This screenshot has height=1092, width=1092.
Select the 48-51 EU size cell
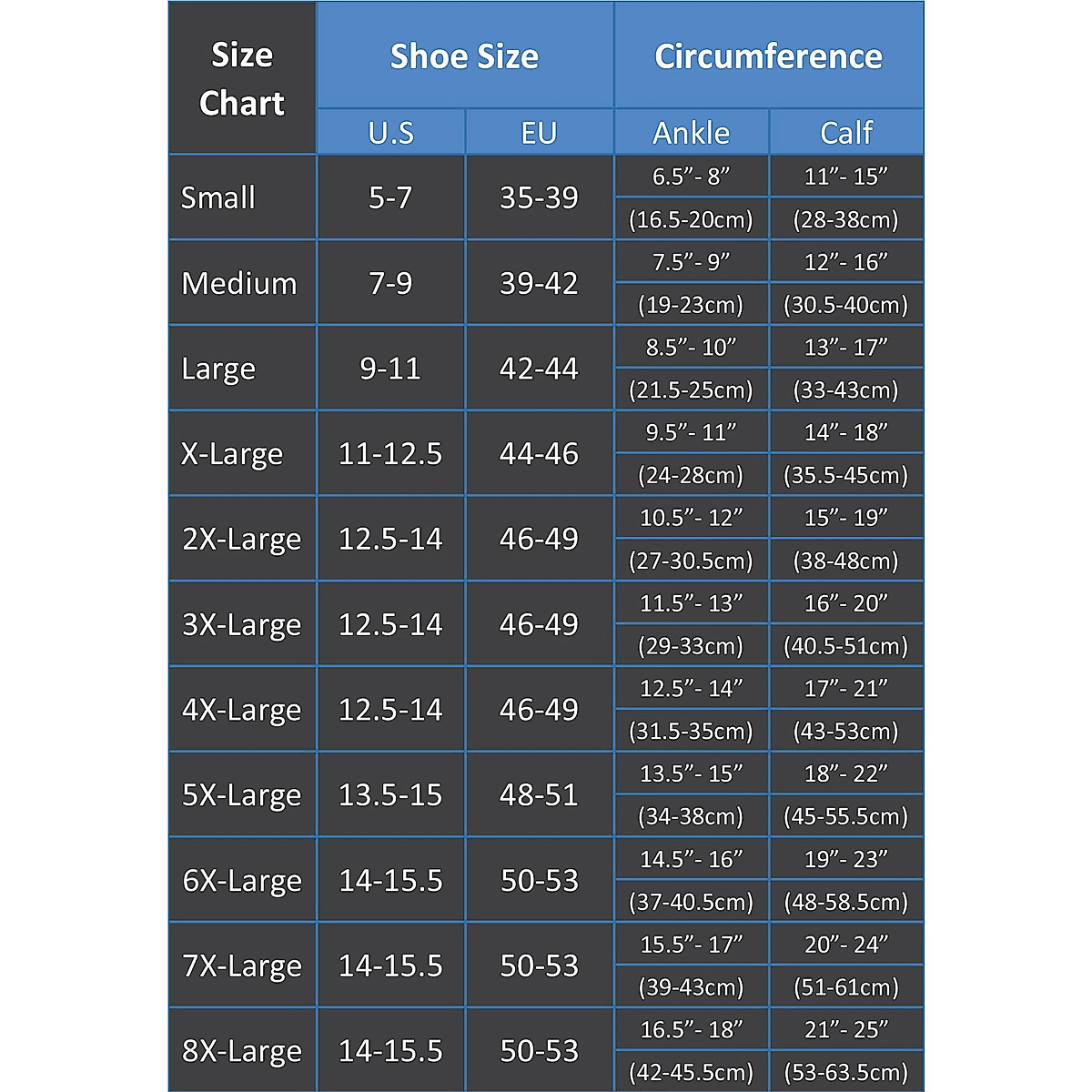(539, 794)
